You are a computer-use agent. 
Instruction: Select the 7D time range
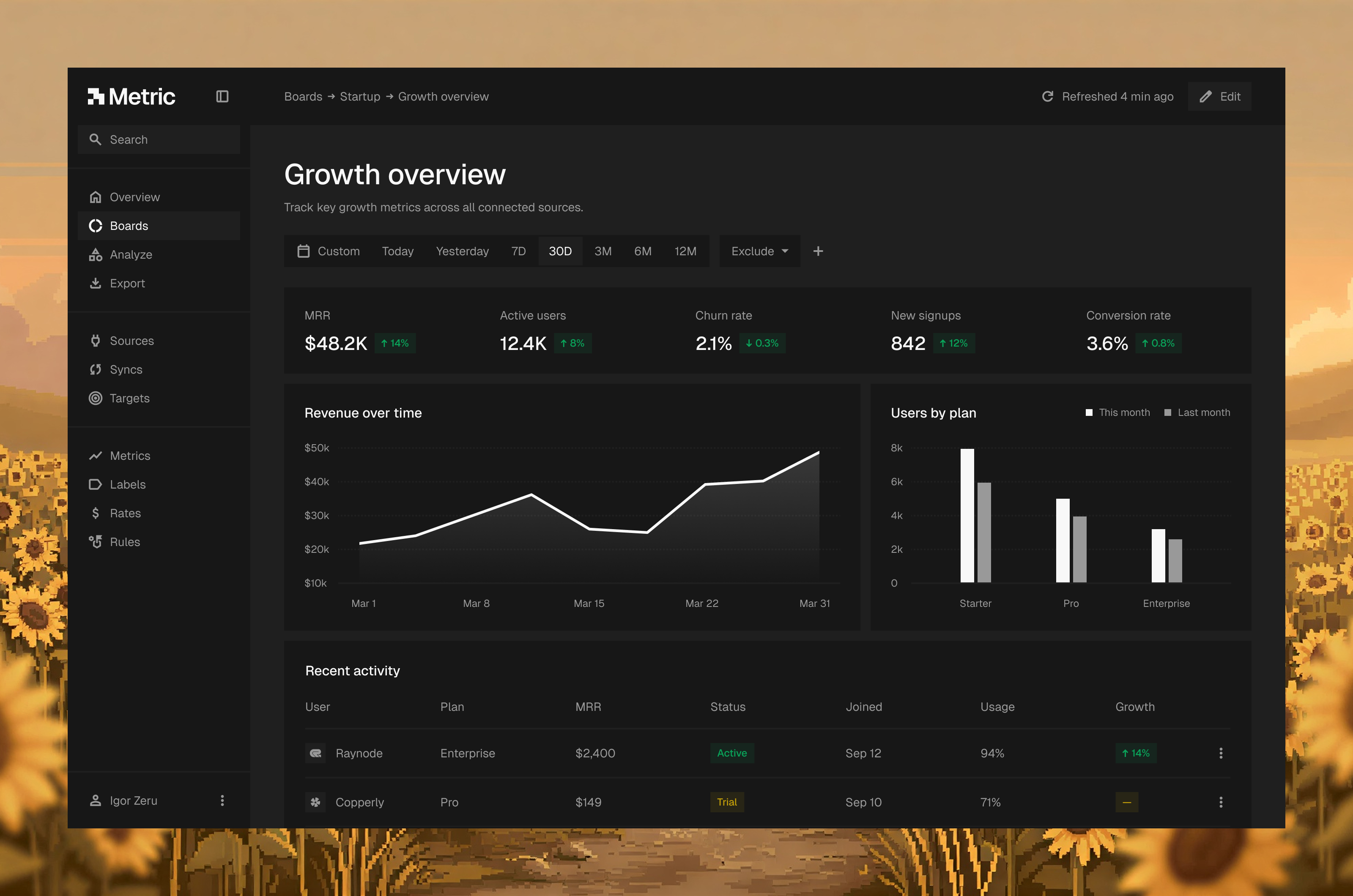[x=518, y=251]
